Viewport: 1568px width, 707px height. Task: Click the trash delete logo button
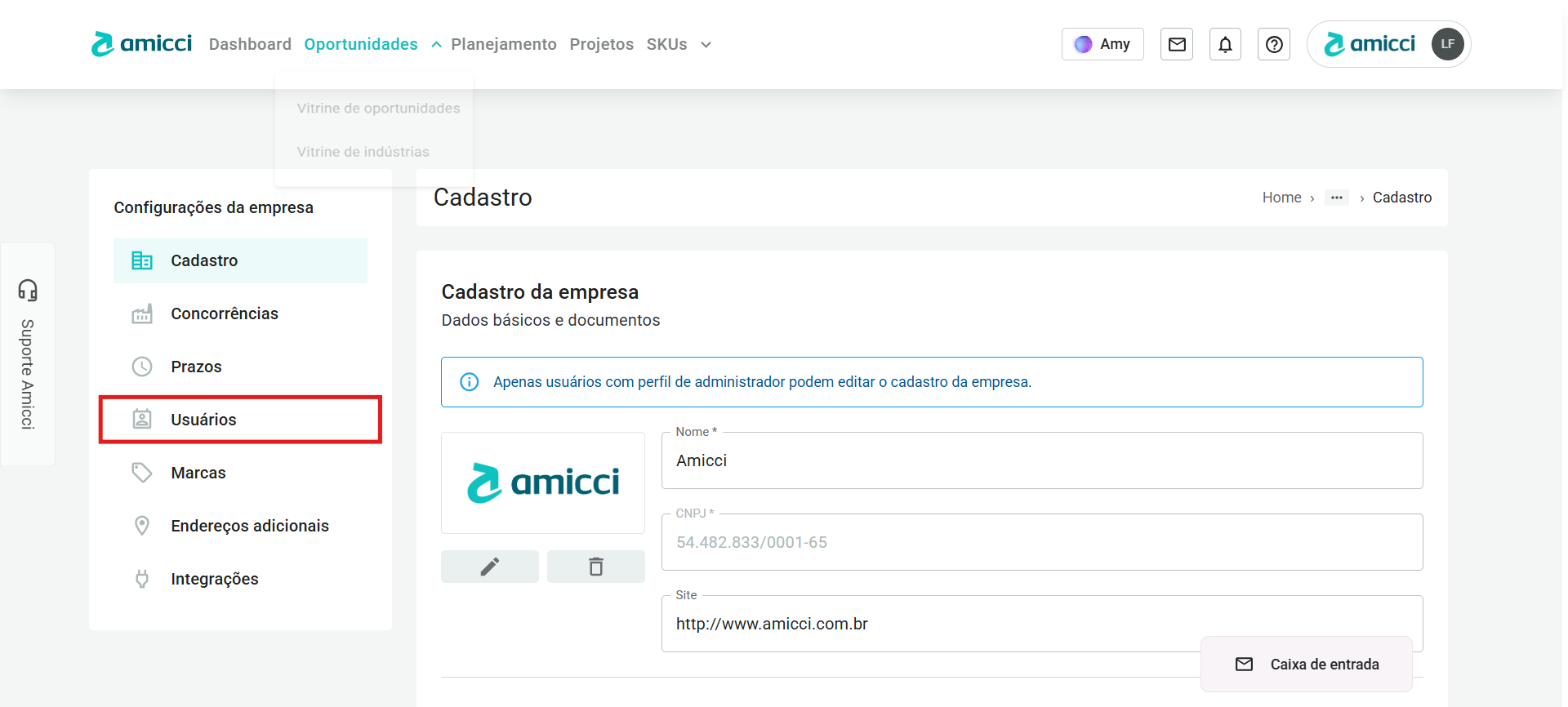click(x=595, y=567)
